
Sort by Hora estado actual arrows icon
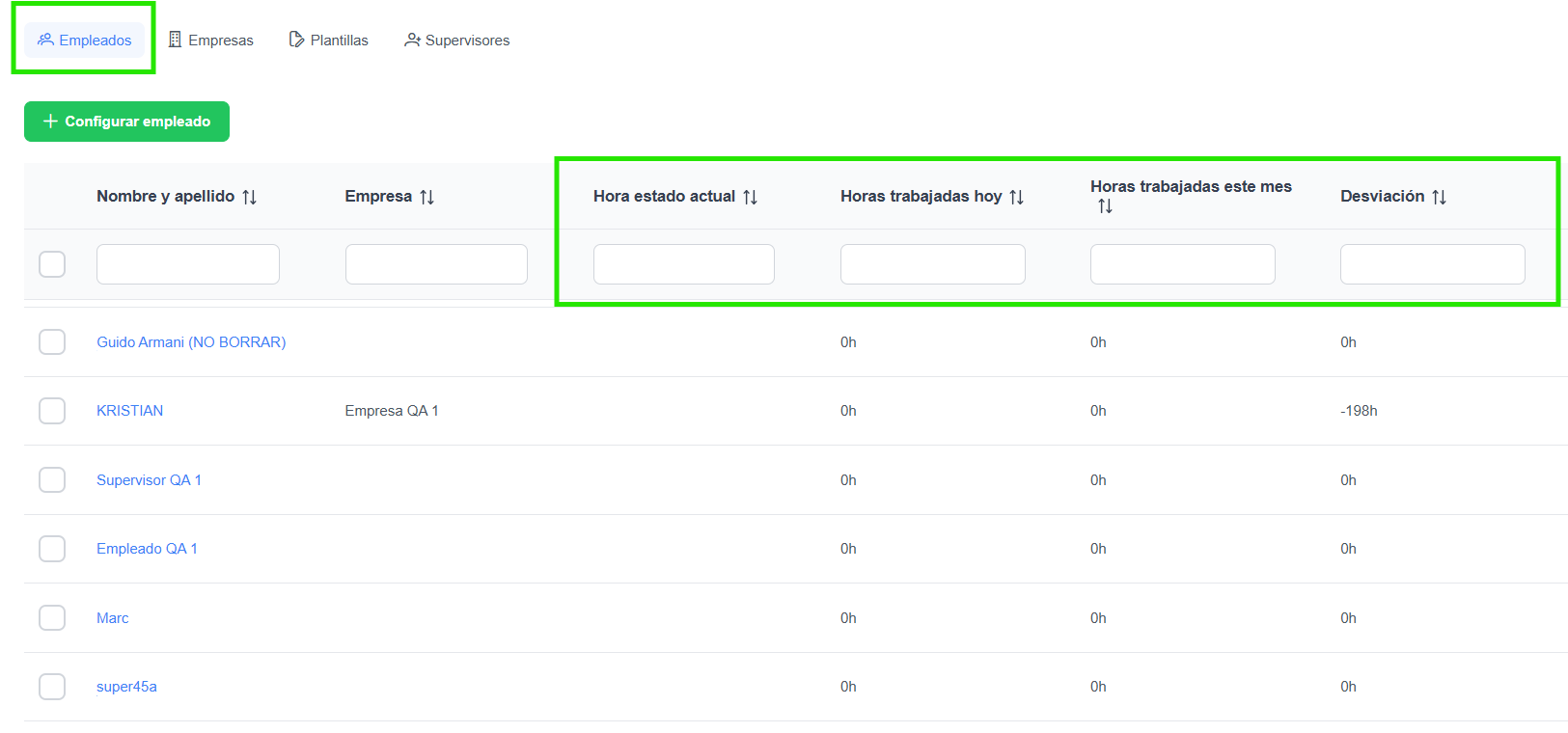[751, 197]
